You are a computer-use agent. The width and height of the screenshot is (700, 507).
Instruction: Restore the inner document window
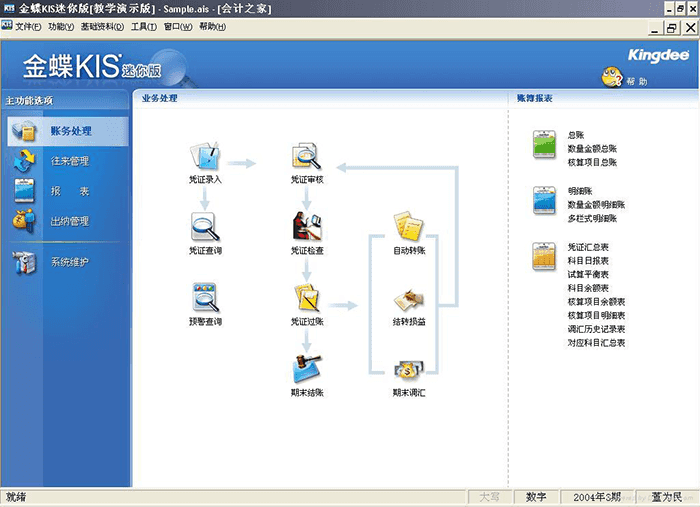[671, 28]
